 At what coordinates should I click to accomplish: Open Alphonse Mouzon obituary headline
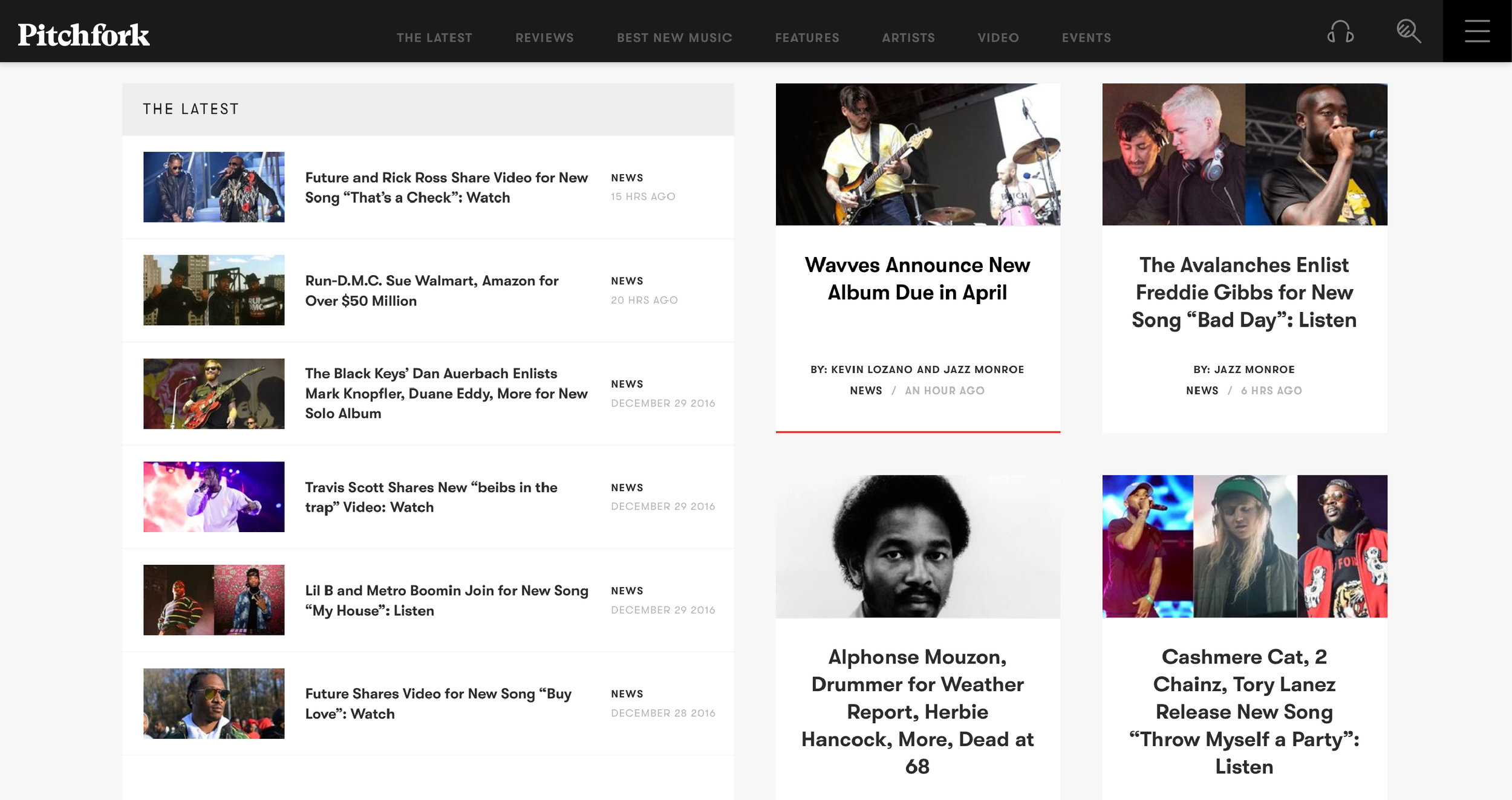click(917, 712)
